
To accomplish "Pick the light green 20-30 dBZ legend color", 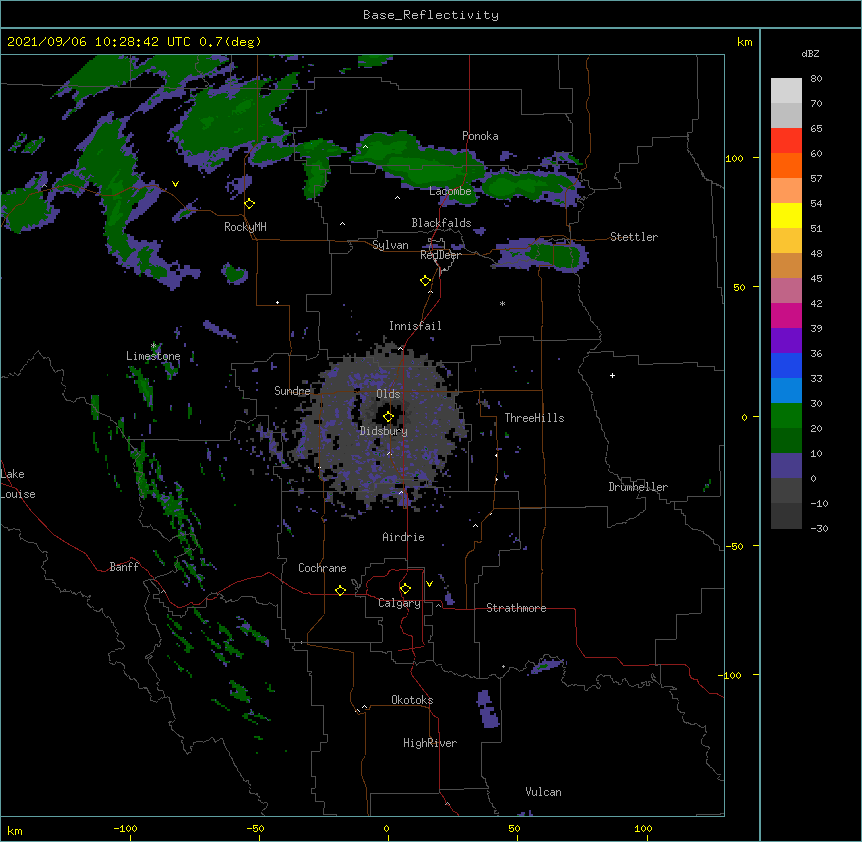I will tap(786, 416).
